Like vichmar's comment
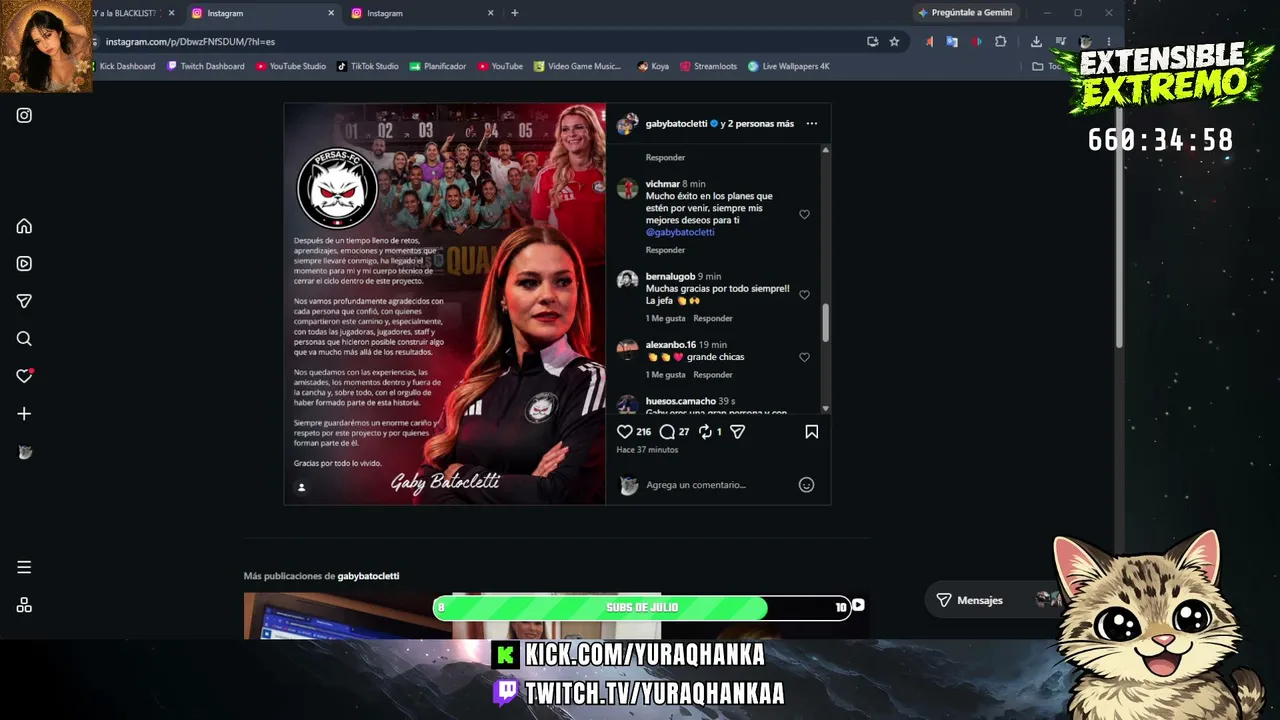This screenshot has height=720, width=1280. pos(804,214)
